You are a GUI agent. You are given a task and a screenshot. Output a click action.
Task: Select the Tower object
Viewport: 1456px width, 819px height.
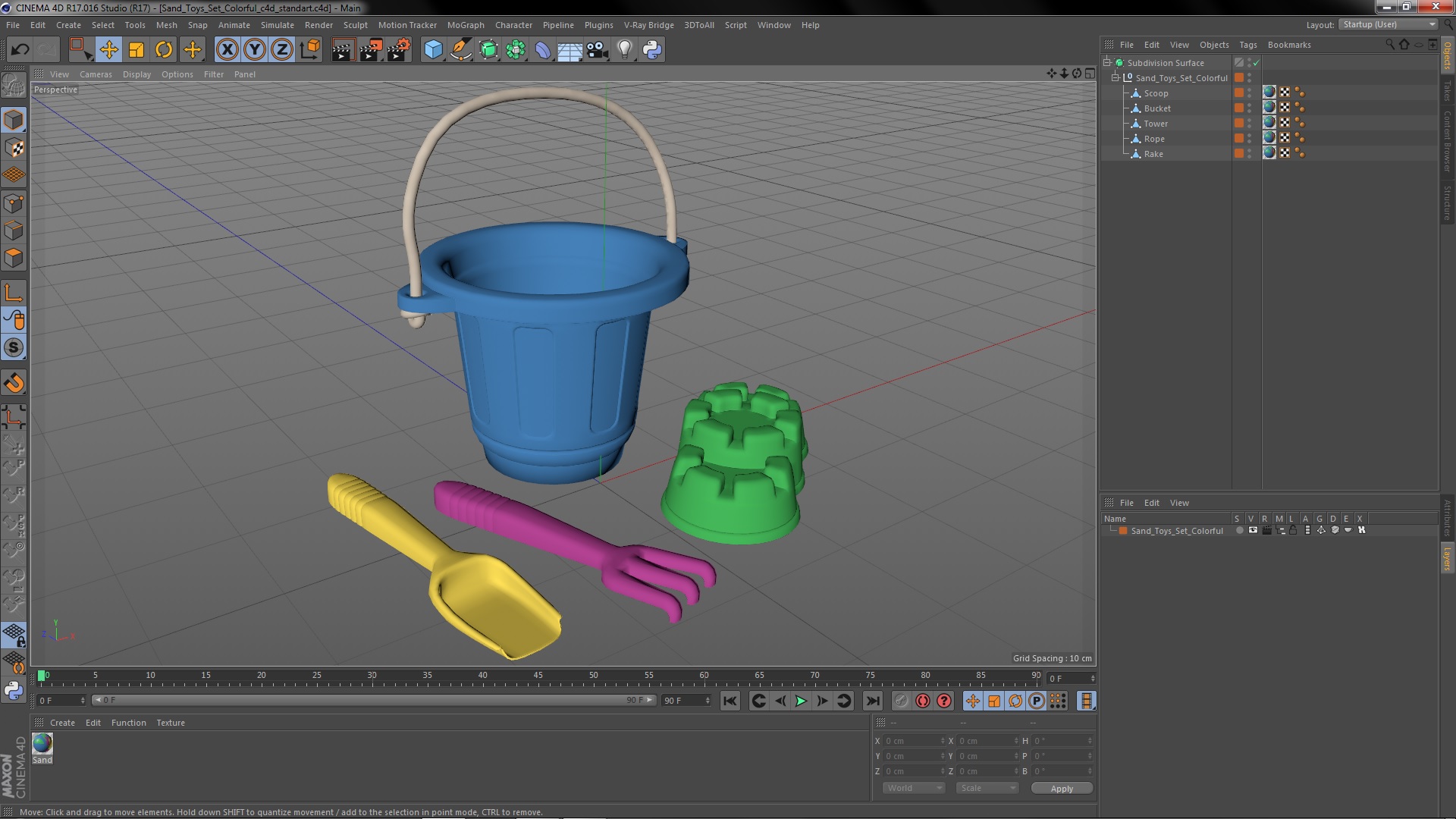1156,124
